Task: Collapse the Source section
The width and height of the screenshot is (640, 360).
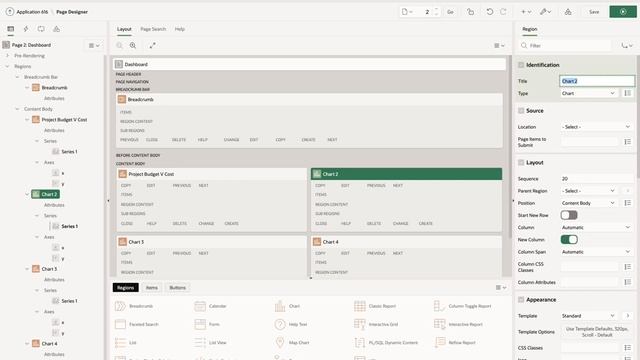Action: (521, 111)
